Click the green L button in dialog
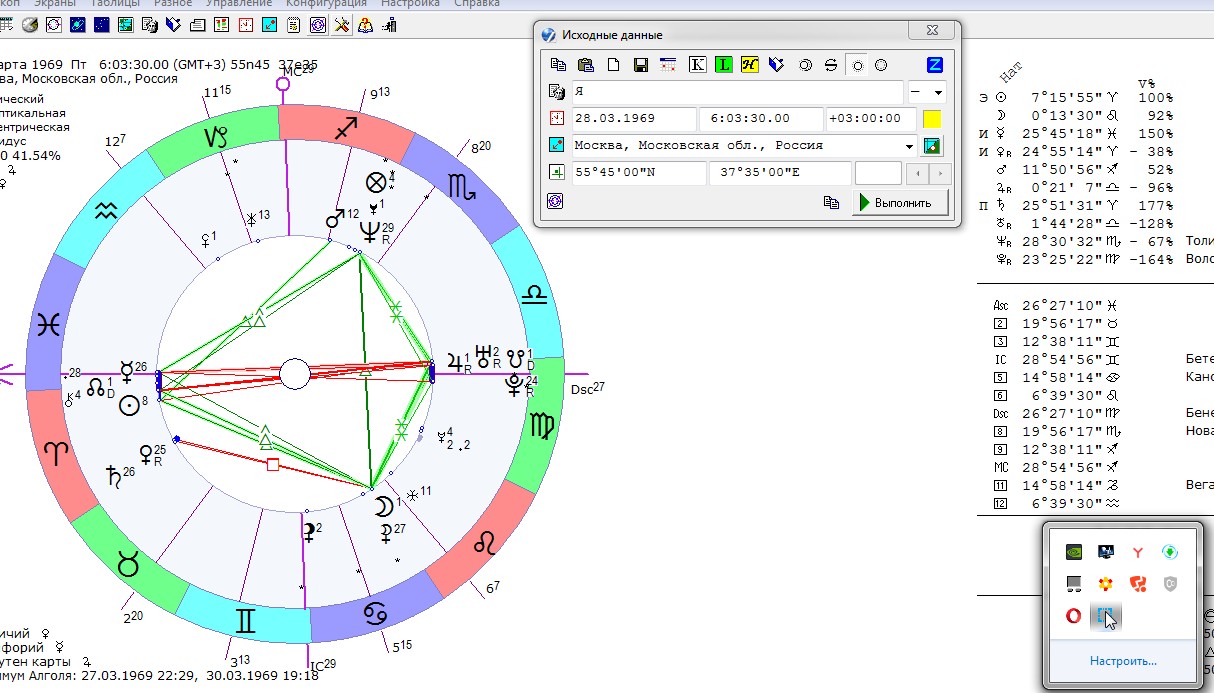 tap(724, 65)
